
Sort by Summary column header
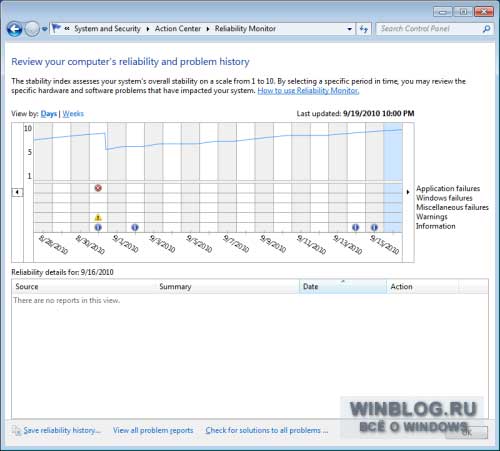point(228,286)
